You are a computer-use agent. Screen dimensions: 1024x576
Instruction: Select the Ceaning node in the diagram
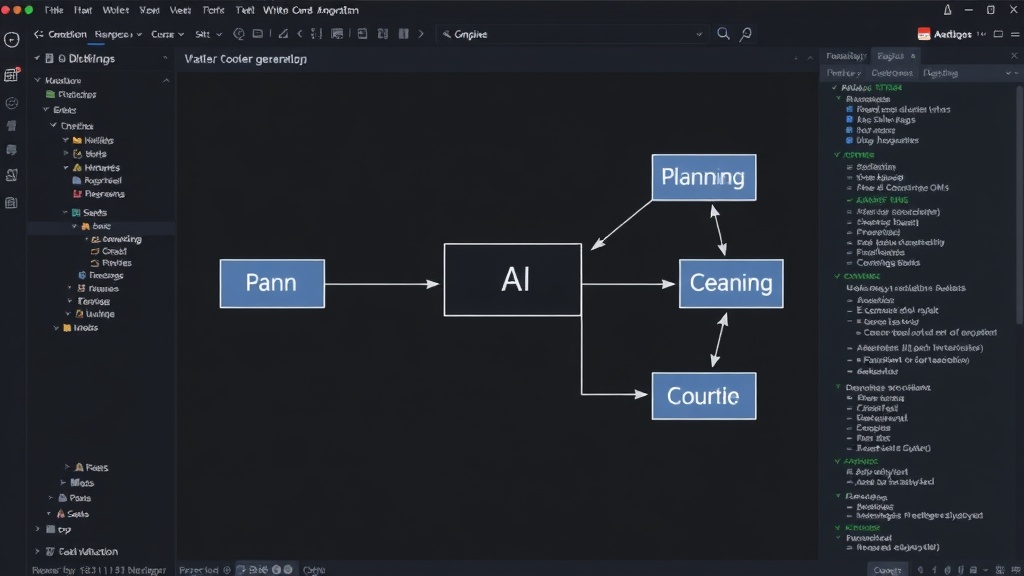pyautogui.click(x=731, y=283)
